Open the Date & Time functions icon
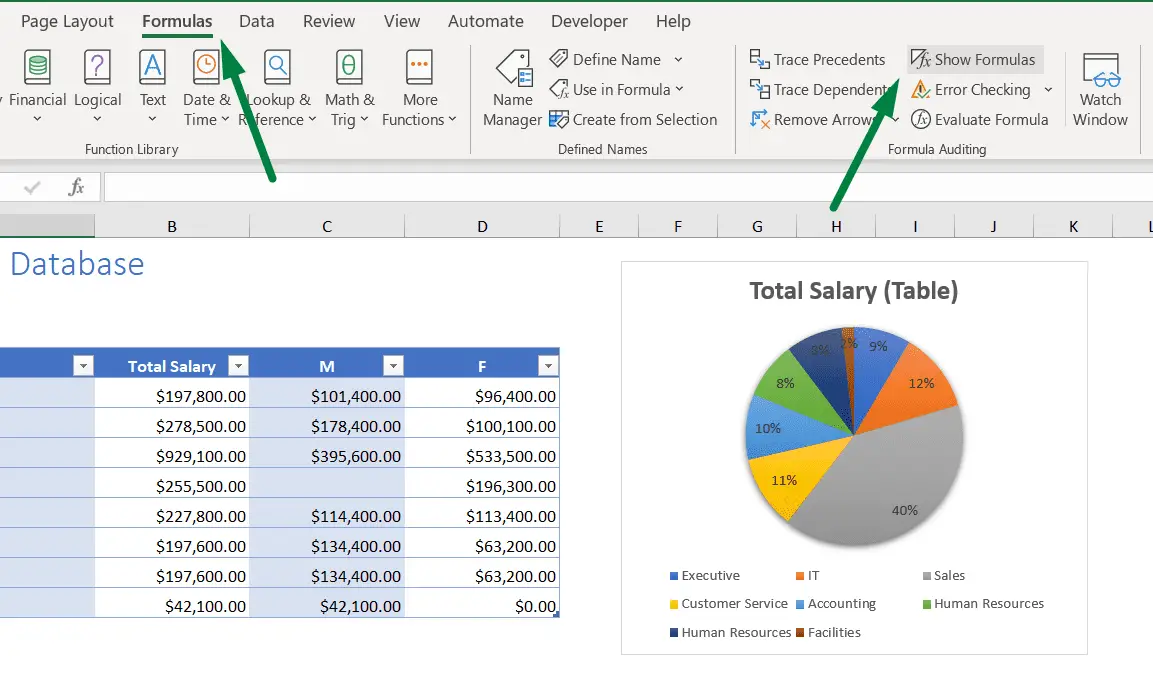The width and height of the screenshot is (1153, 677). click(x=207, y=67)
